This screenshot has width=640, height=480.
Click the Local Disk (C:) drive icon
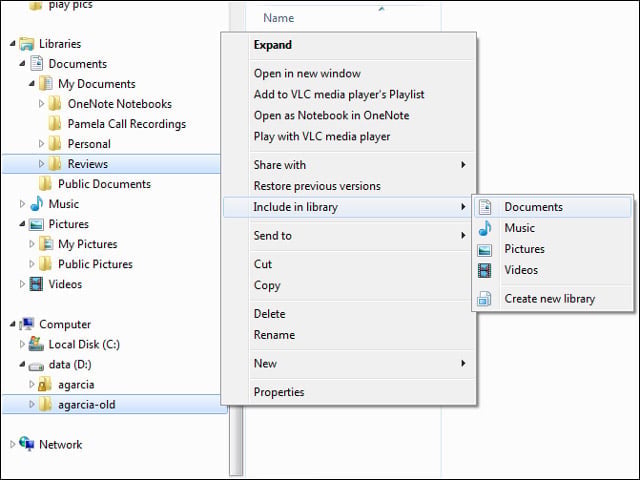(x=36, y=344)
